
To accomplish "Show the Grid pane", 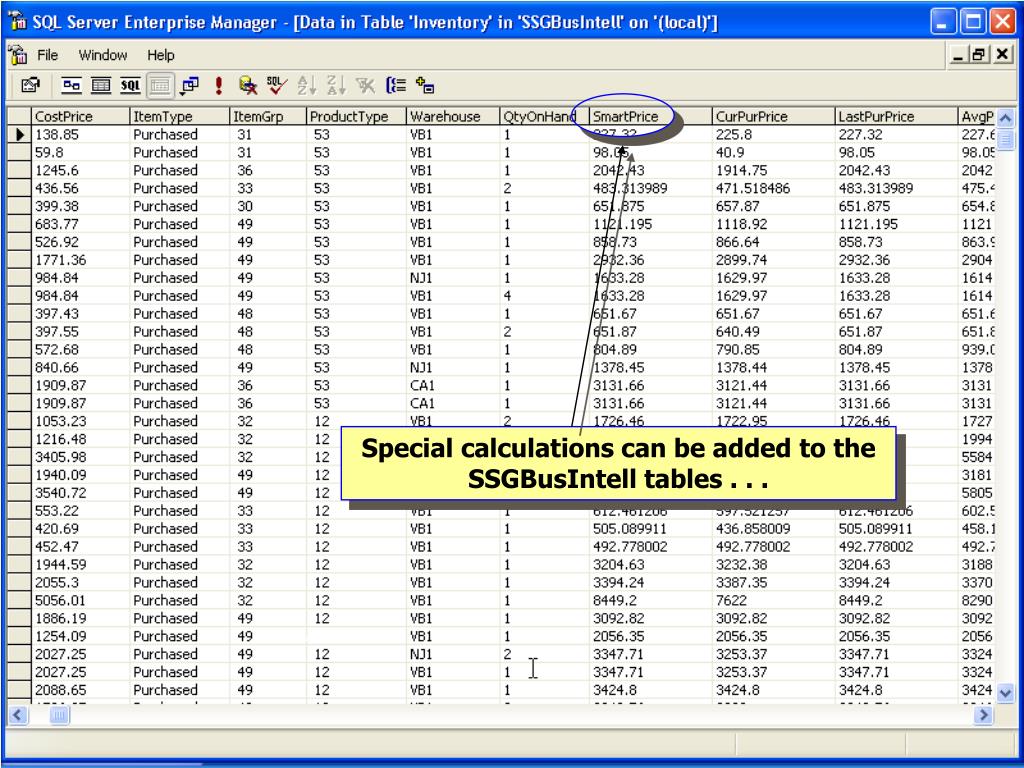I will (101, 86).
